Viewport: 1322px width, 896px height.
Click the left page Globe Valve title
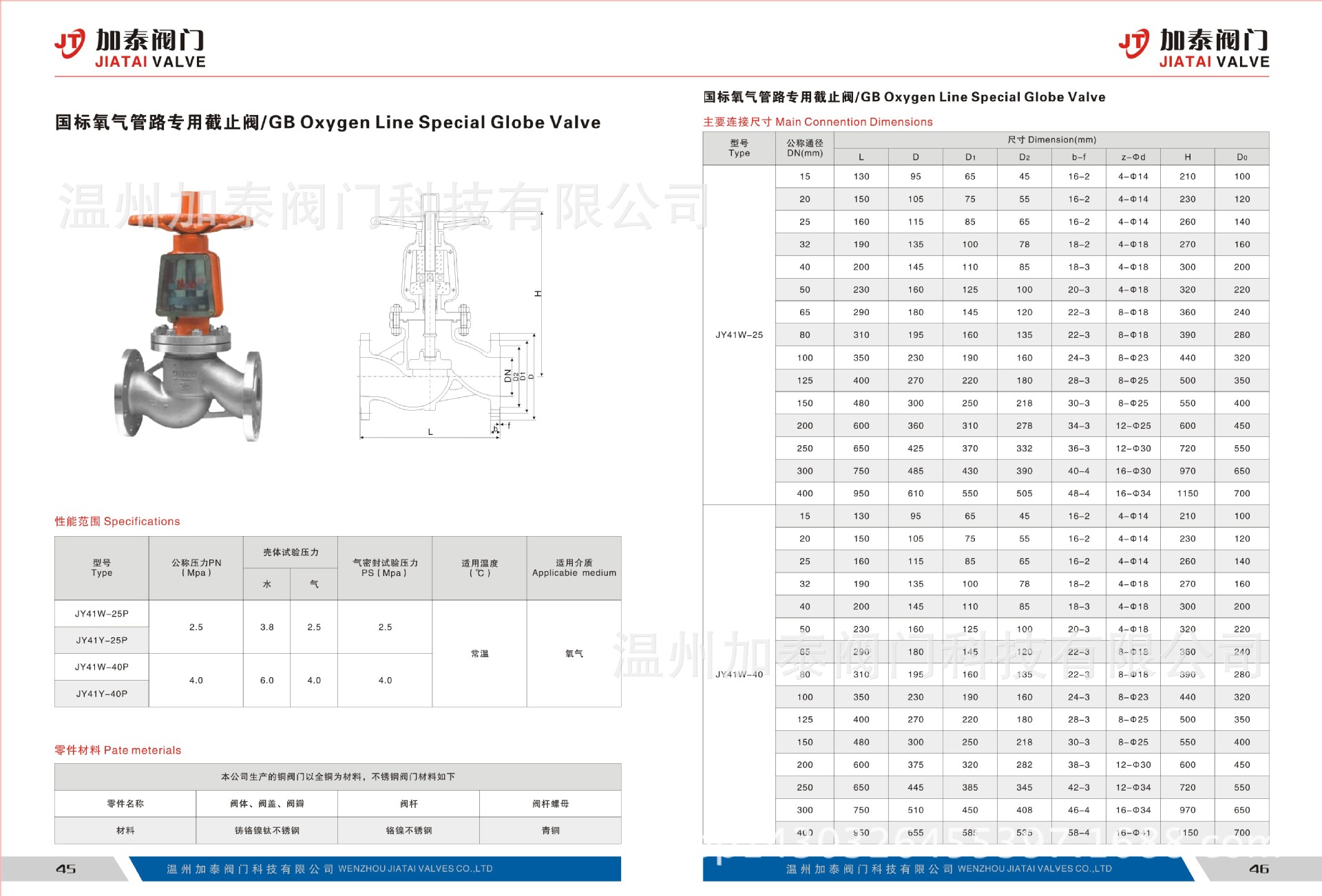point(328,122)
